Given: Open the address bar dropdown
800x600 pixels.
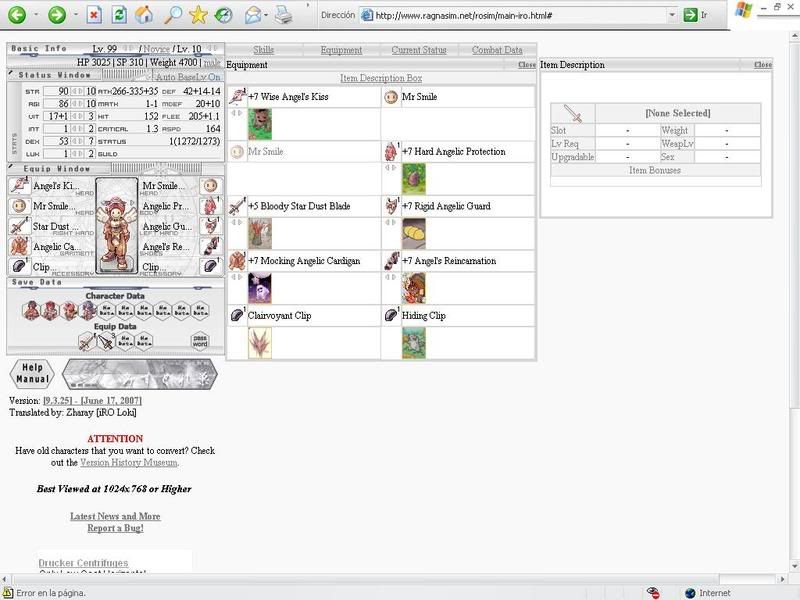Looking at the screenshot, I should pyautogui.click(x=671, y=15).
